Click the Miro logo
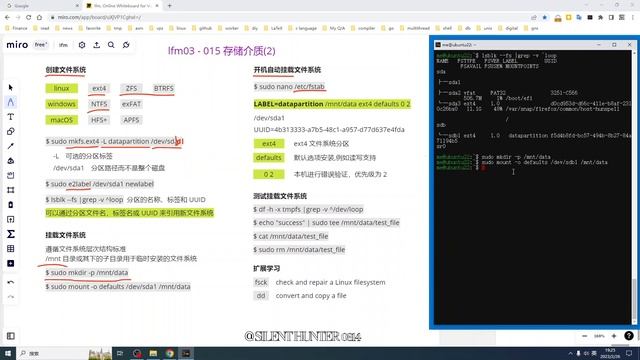Viewport: 640px width, 360px height. point(17,45)
